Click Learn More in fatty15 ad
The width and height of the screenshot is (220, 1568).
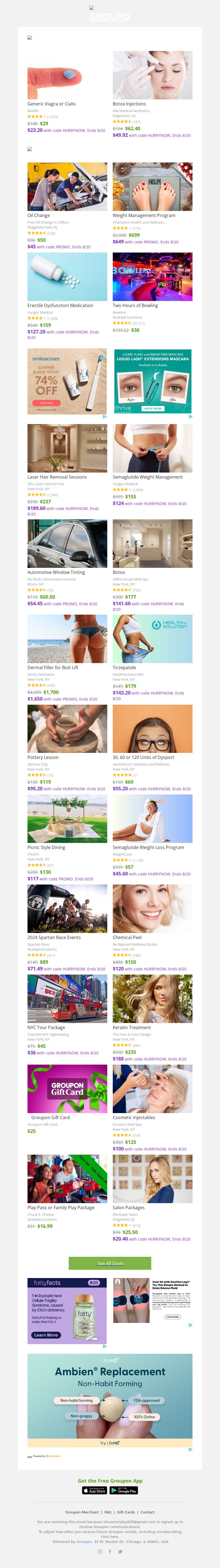pos(46,1334)
